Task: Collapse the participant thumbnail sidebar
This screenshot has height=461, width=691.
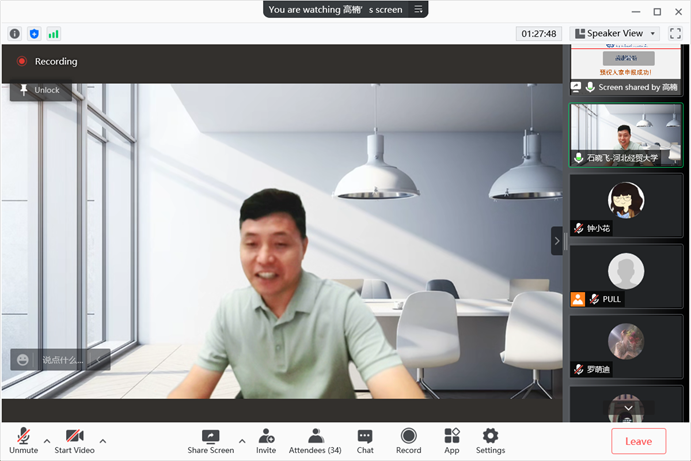Action: click(557, 240)
